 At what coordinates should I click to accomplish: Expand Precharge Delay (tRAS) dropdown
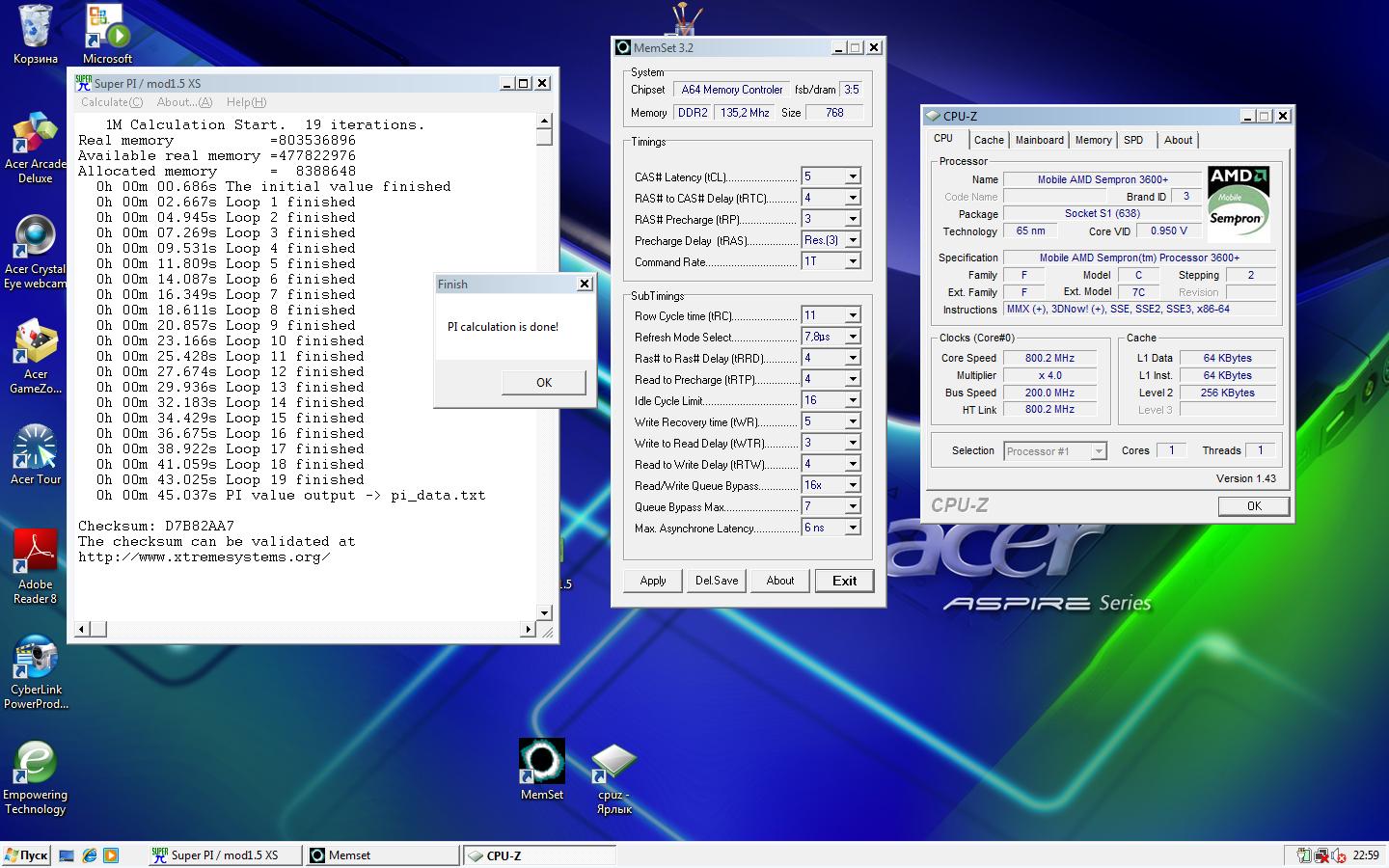point(853,240)
